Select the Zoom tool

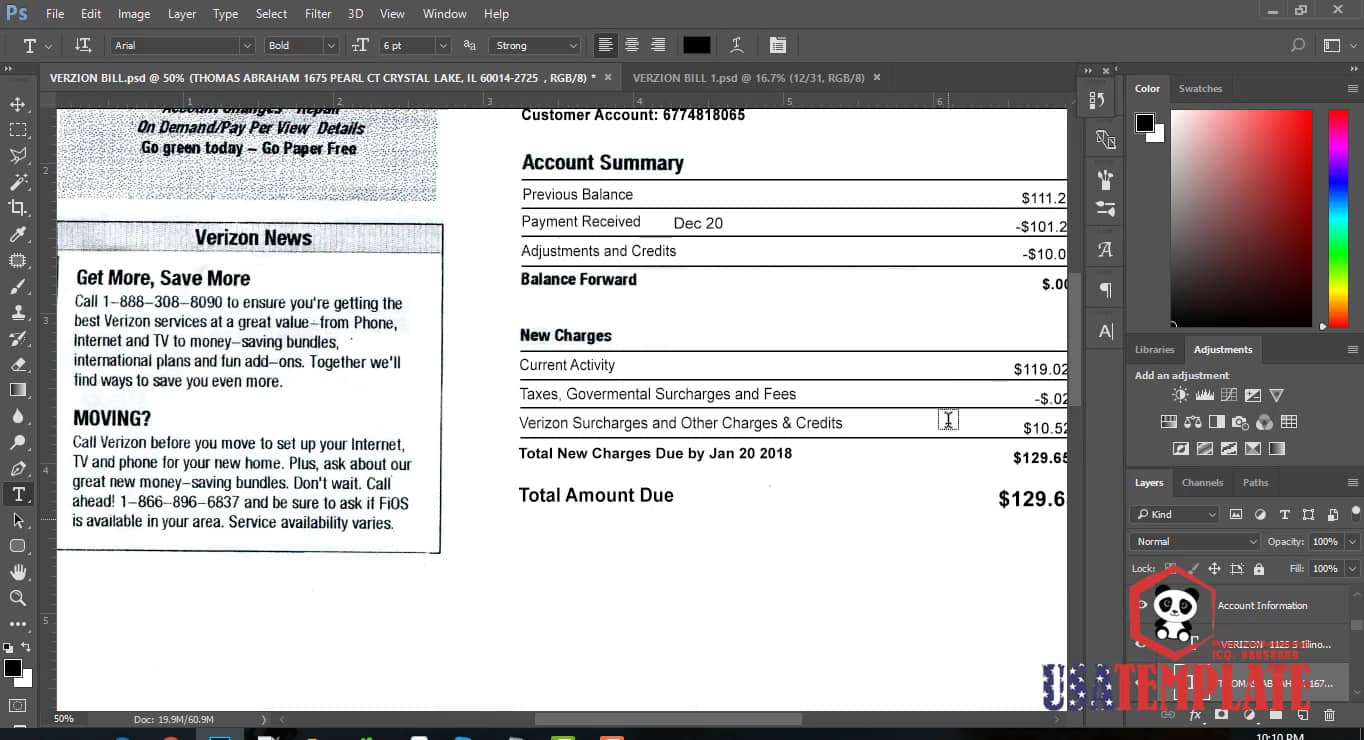point(18,598)
